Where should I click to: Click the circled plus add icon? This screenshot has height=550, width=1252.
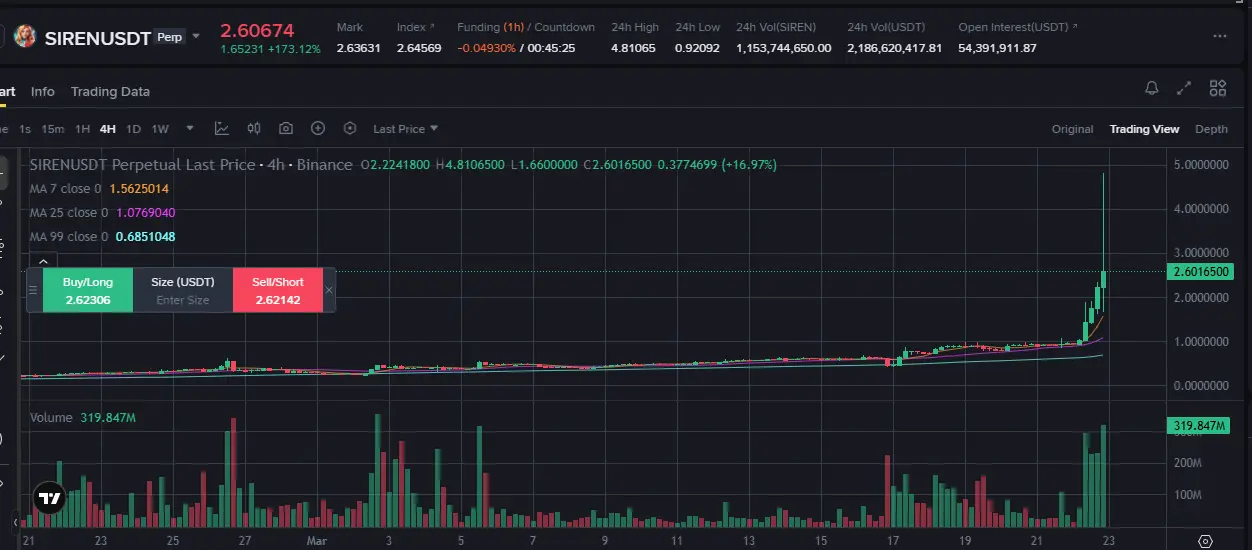tap(318, 128)
